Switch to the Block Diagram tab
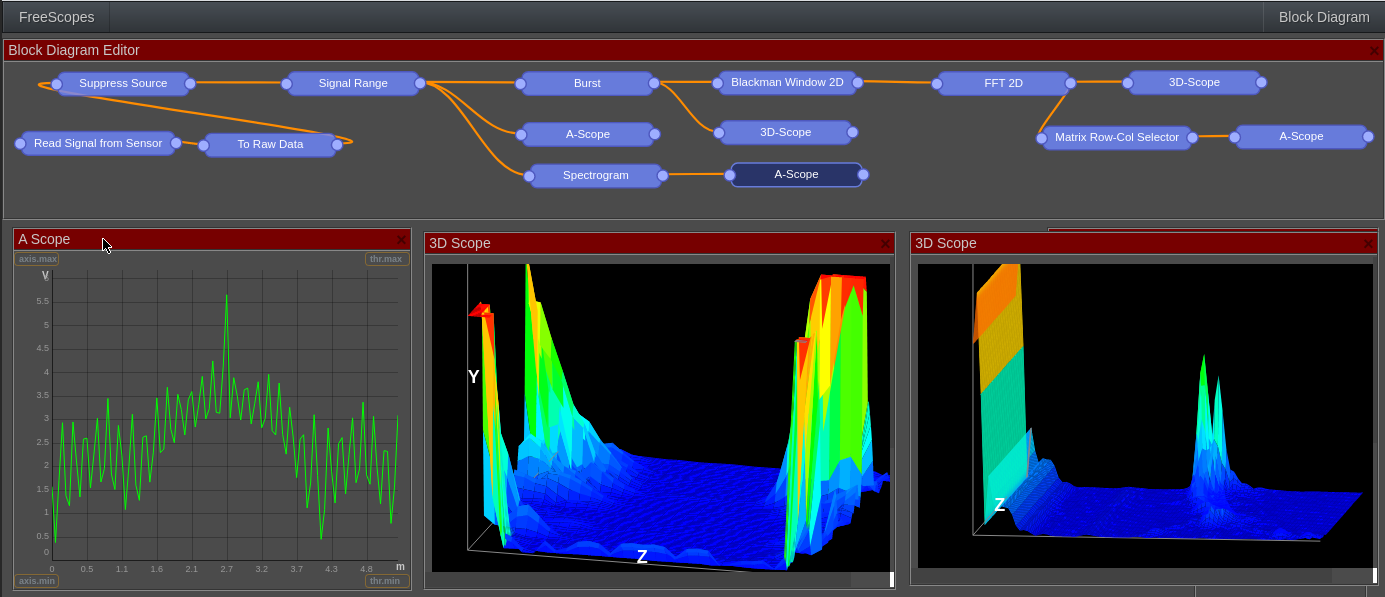 click(x=1323, y=17)
